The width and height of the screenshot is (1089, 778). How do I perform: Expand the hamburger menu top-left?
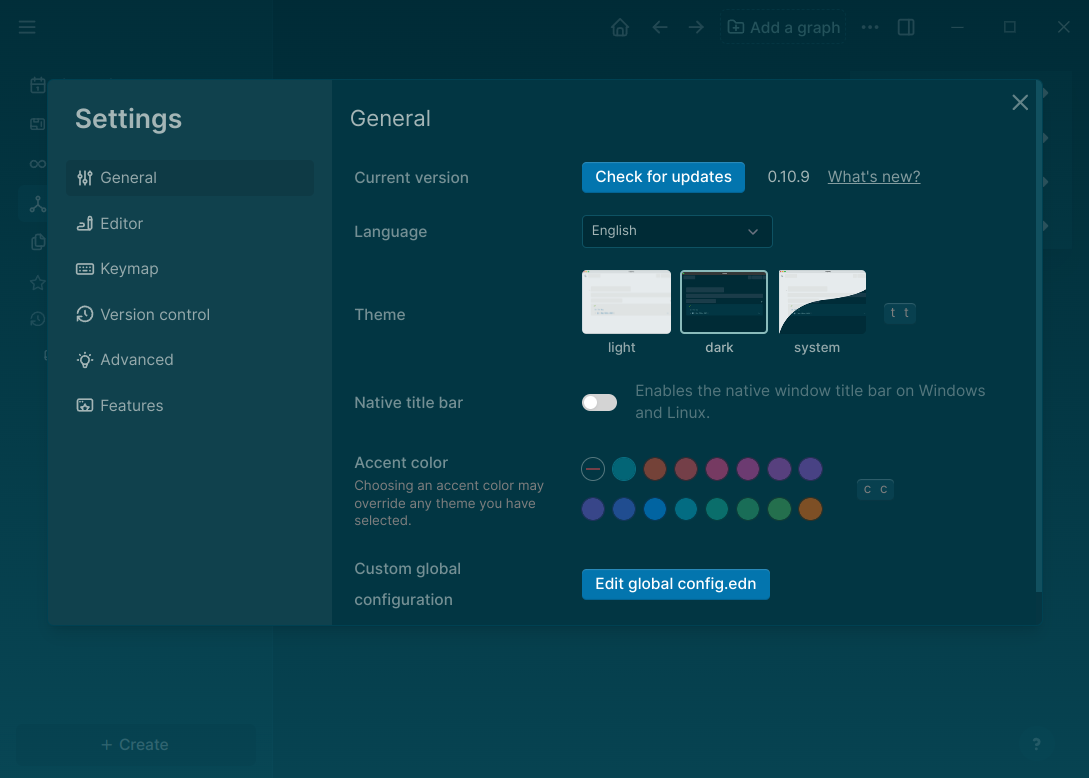[x=27, y=27]
